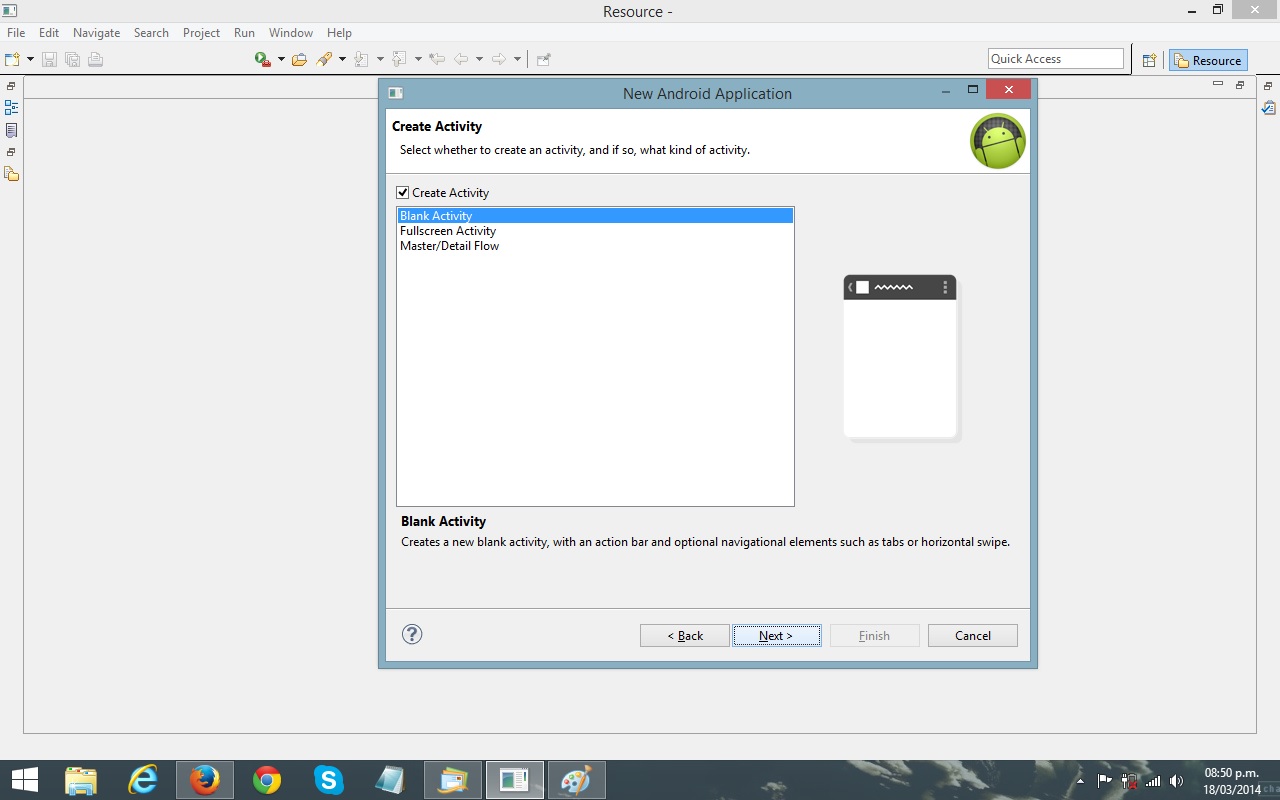Screen dimensions: 1280x800
Task: Click the Back button in wizard
Action: (685, 636)
